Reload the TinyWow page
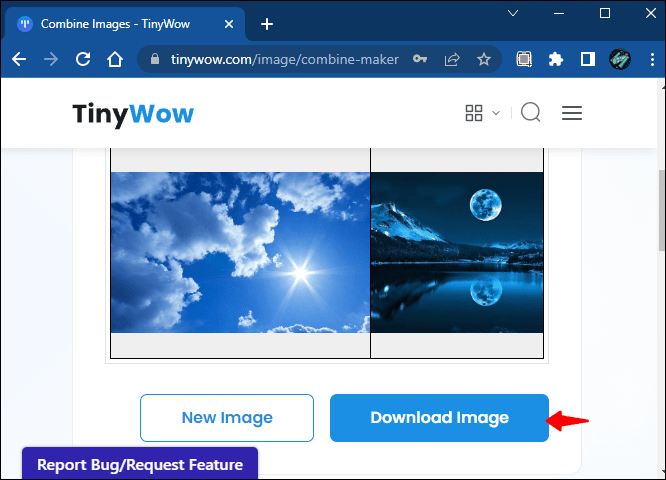The image size is (666, 480). 83,59
